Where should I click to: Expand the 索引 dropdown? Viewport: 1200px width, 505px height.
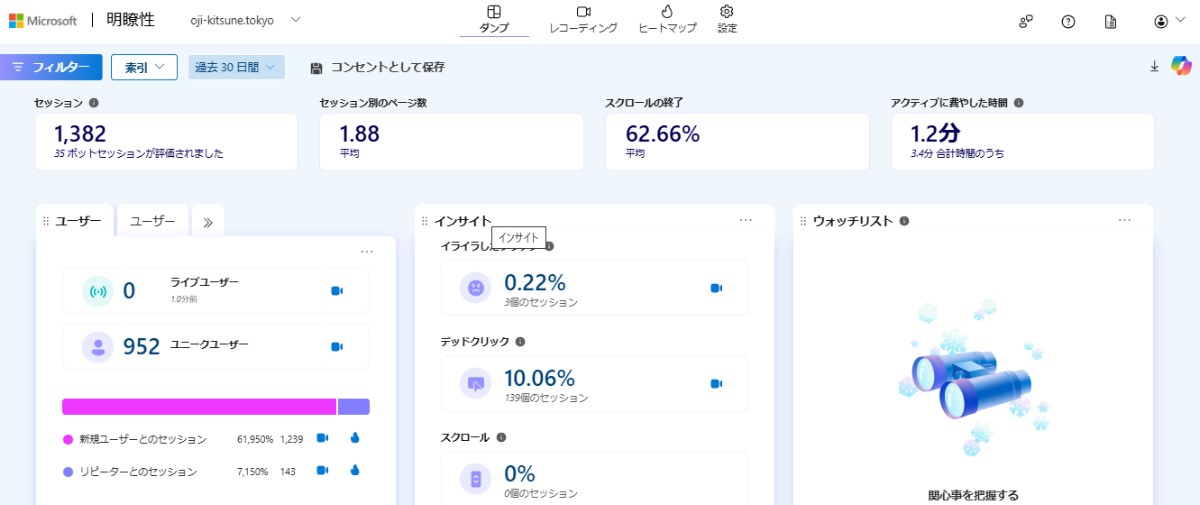(x=144, y=67)
